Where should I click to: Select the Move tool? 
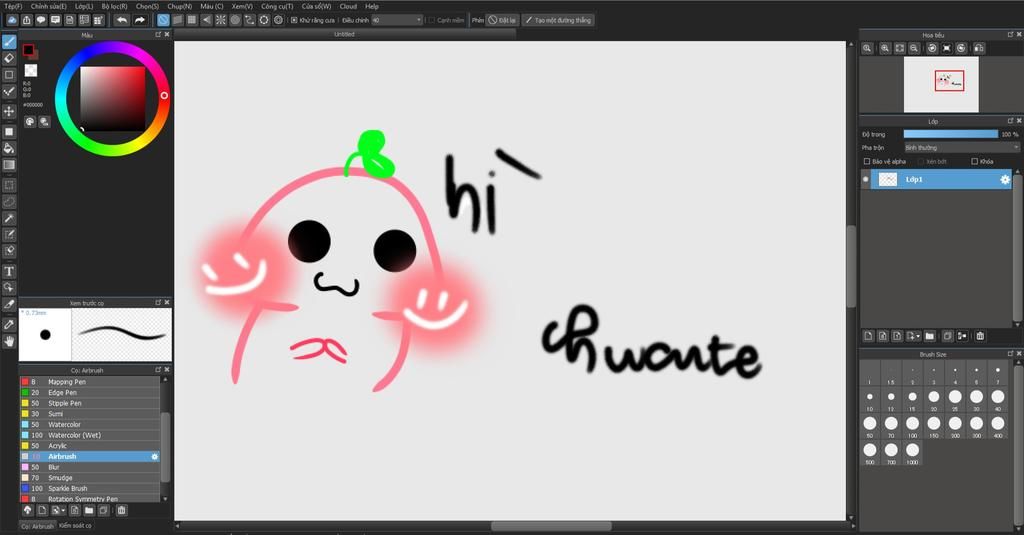click(x=9, y=111)
